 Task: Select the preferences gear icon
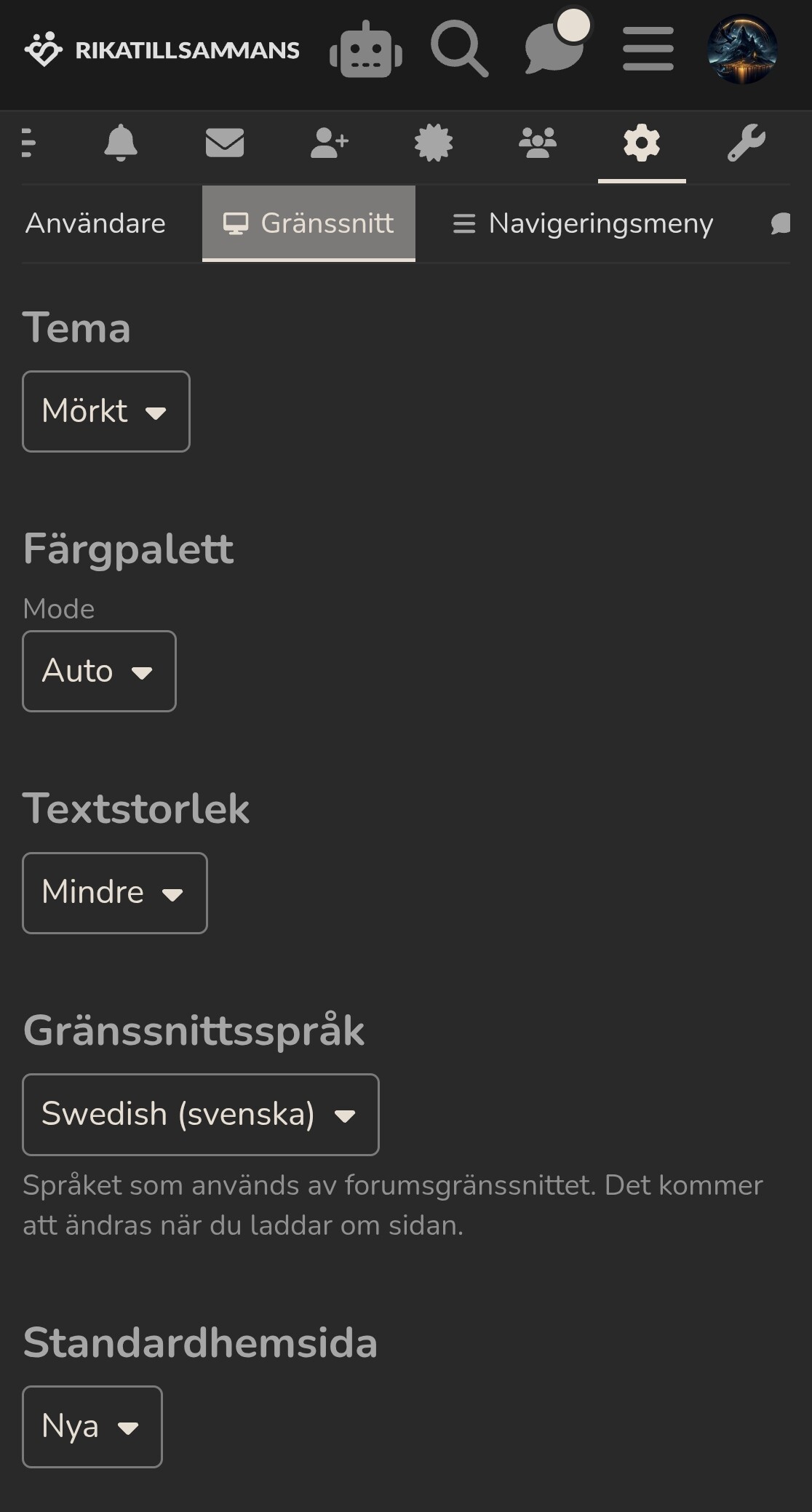click(642, 143)
